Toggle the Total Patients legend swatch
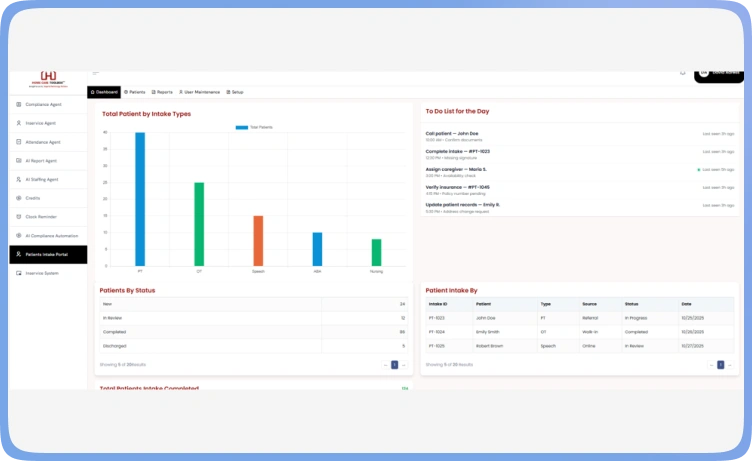This screenshot has width=752, height=461. [x=242, y=127]
